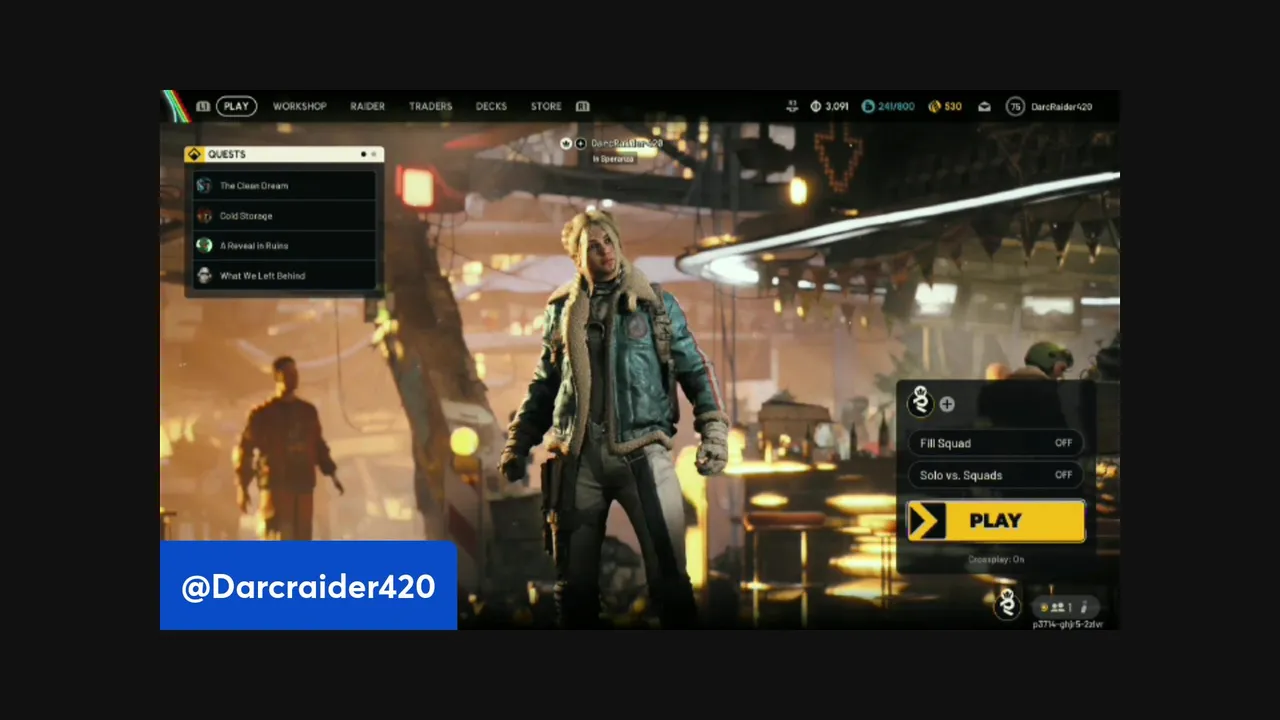Click the party leader badge above the character
1280x720 pixels.
(566, 143)
